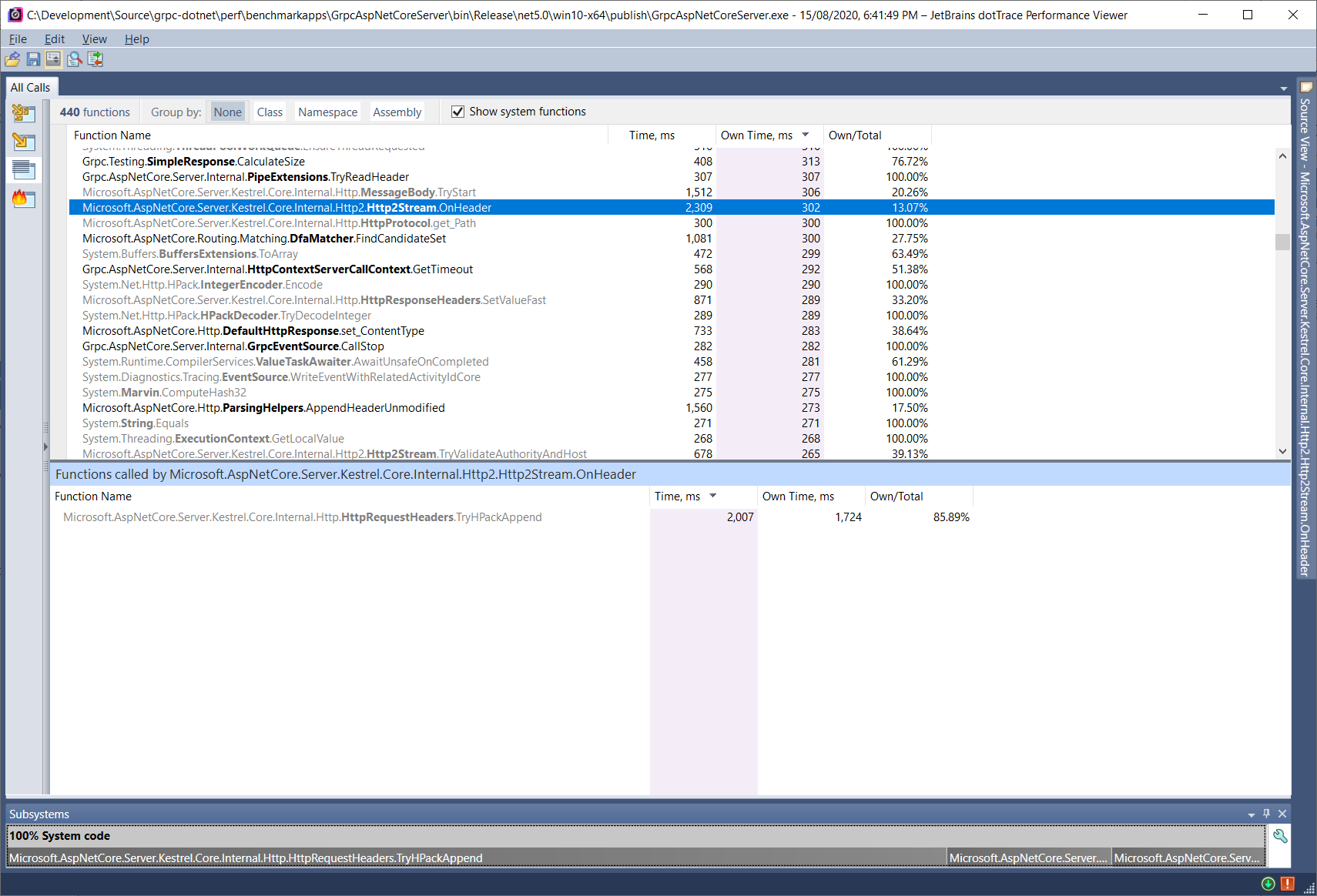Select the All Calls tab

pyautogui.click(x=30, y=88)
